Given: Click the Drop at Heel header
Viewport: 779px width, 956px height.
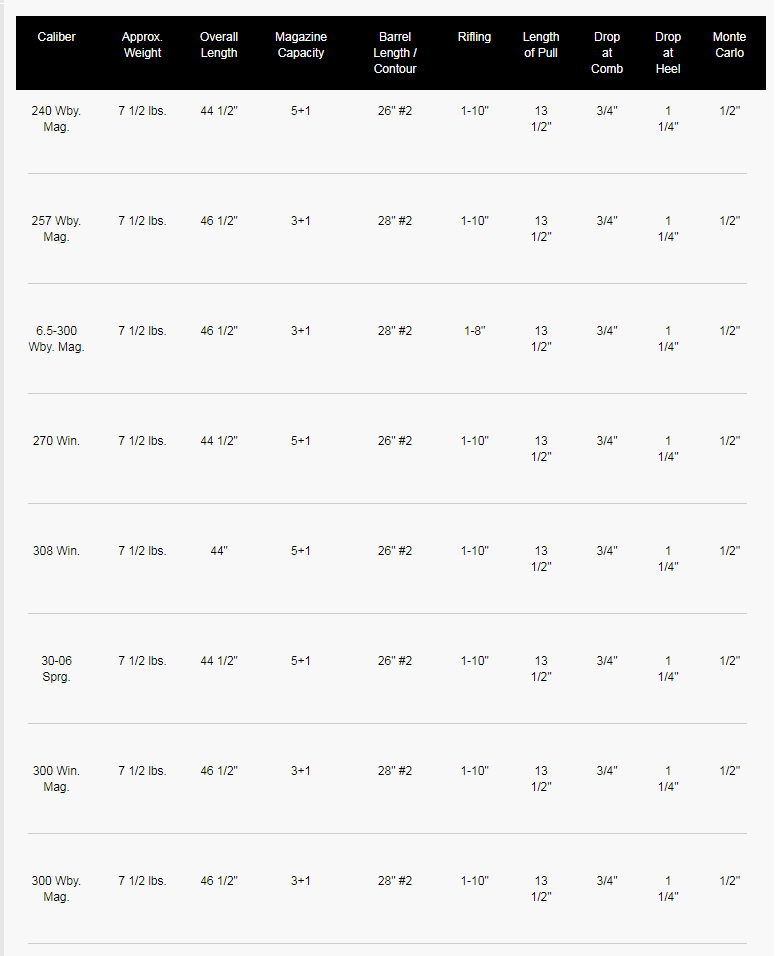Looking at the screenshot, I should coord(667,52).
